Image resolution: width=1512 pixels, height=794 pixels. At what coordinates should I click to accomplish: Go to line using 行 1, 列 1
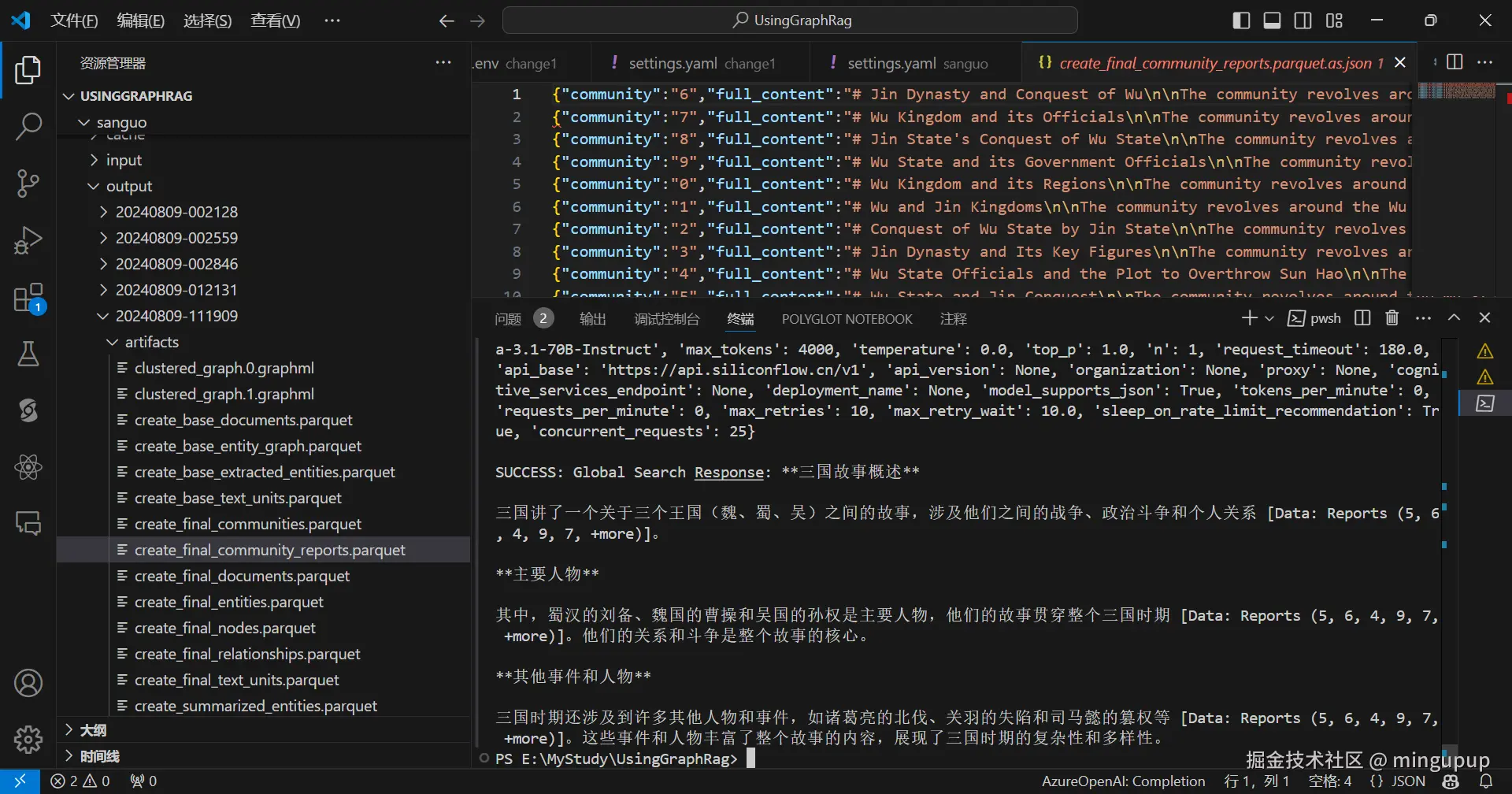tap(1257, 781)
